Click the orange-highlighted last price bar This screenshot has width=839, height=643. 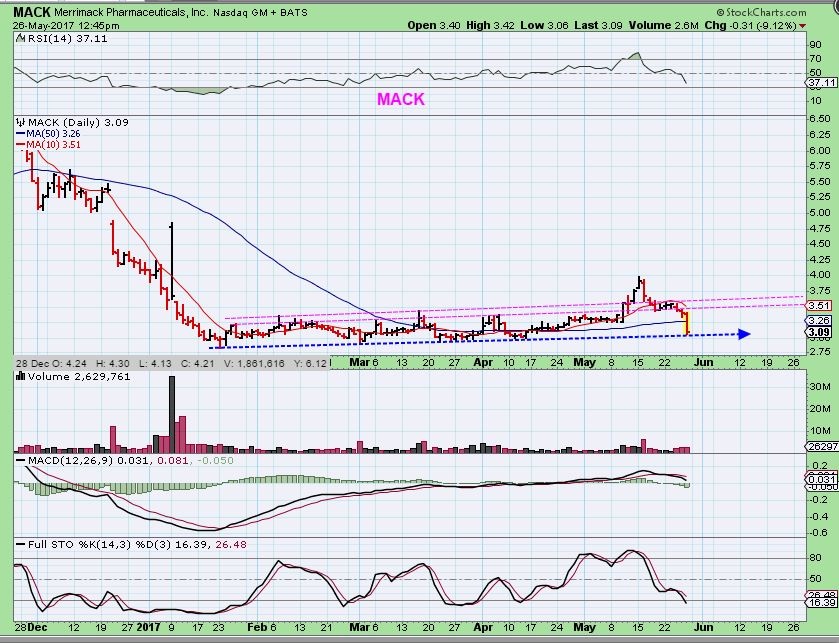(687, 323)
